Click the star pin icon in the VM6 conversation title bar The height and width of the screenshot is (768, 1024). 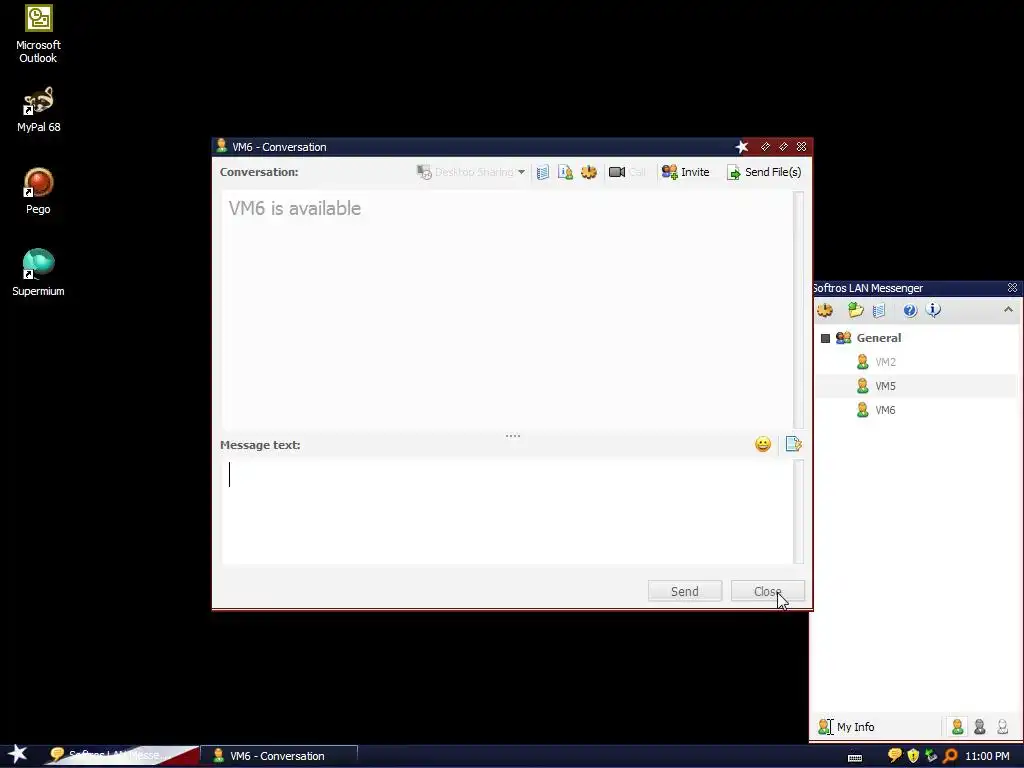(742, 147)
